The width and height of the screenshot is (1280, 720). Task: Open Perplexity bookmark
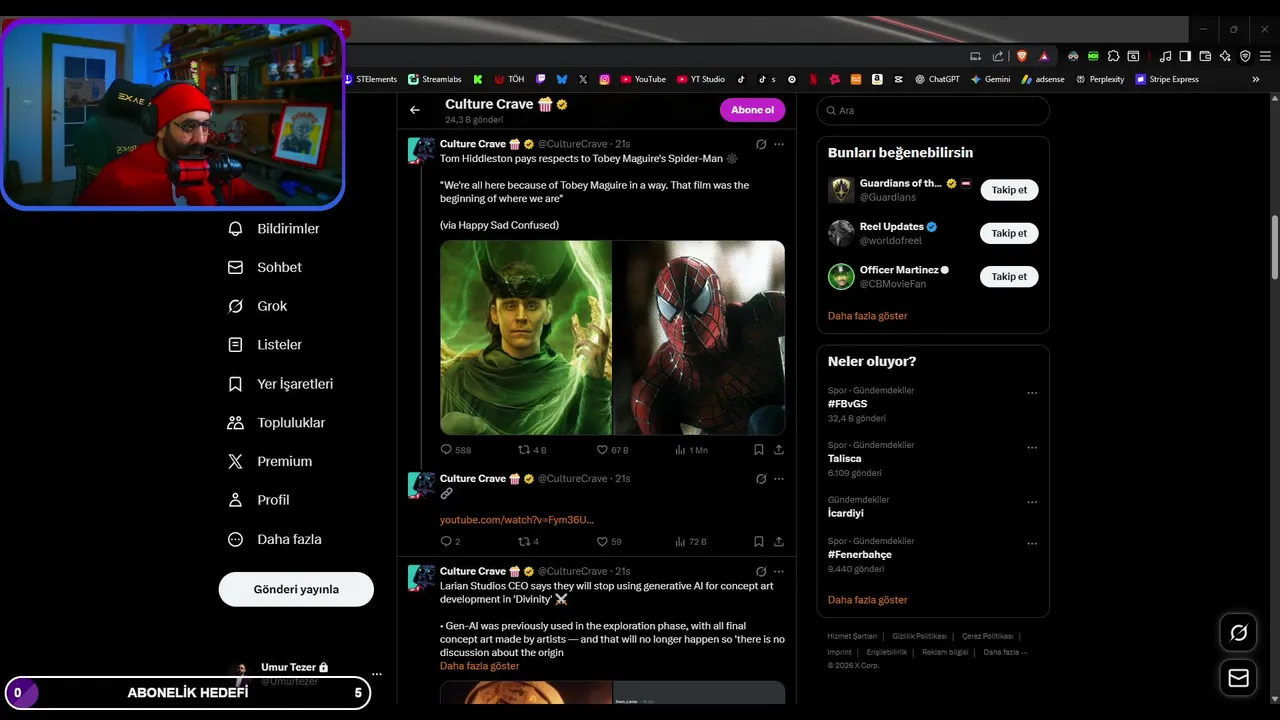pyautogui.click(x=1100, y=79)
